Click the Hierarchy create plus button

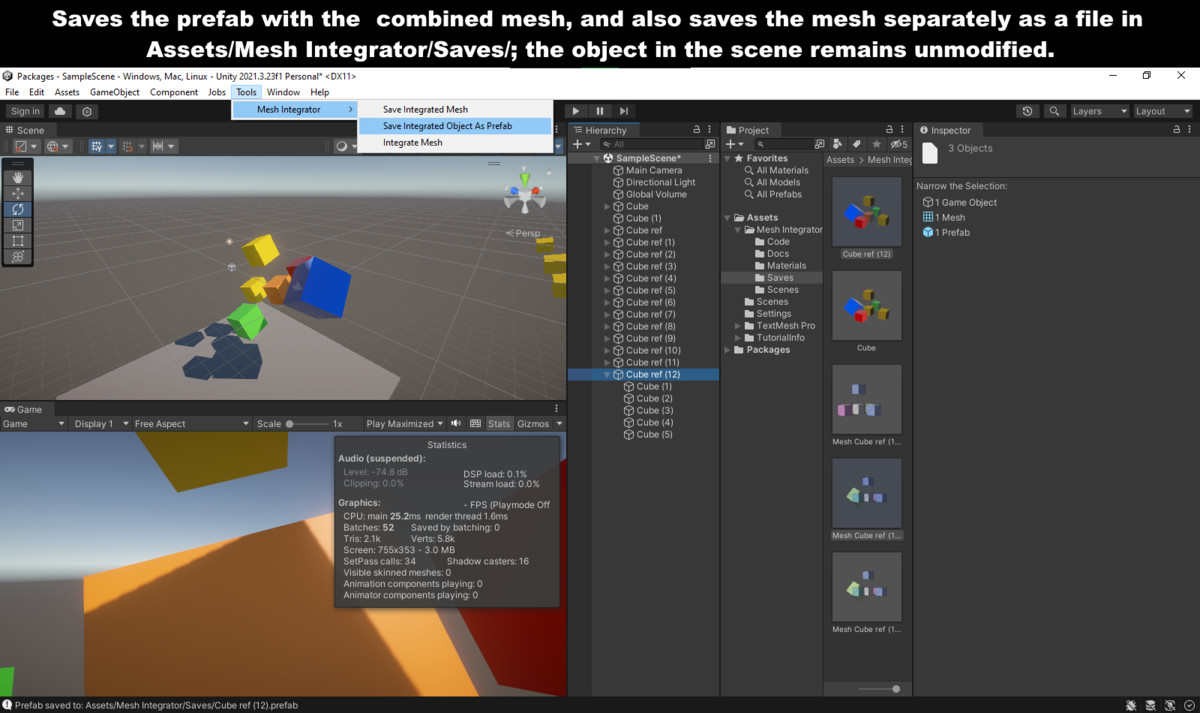[581, 144]
